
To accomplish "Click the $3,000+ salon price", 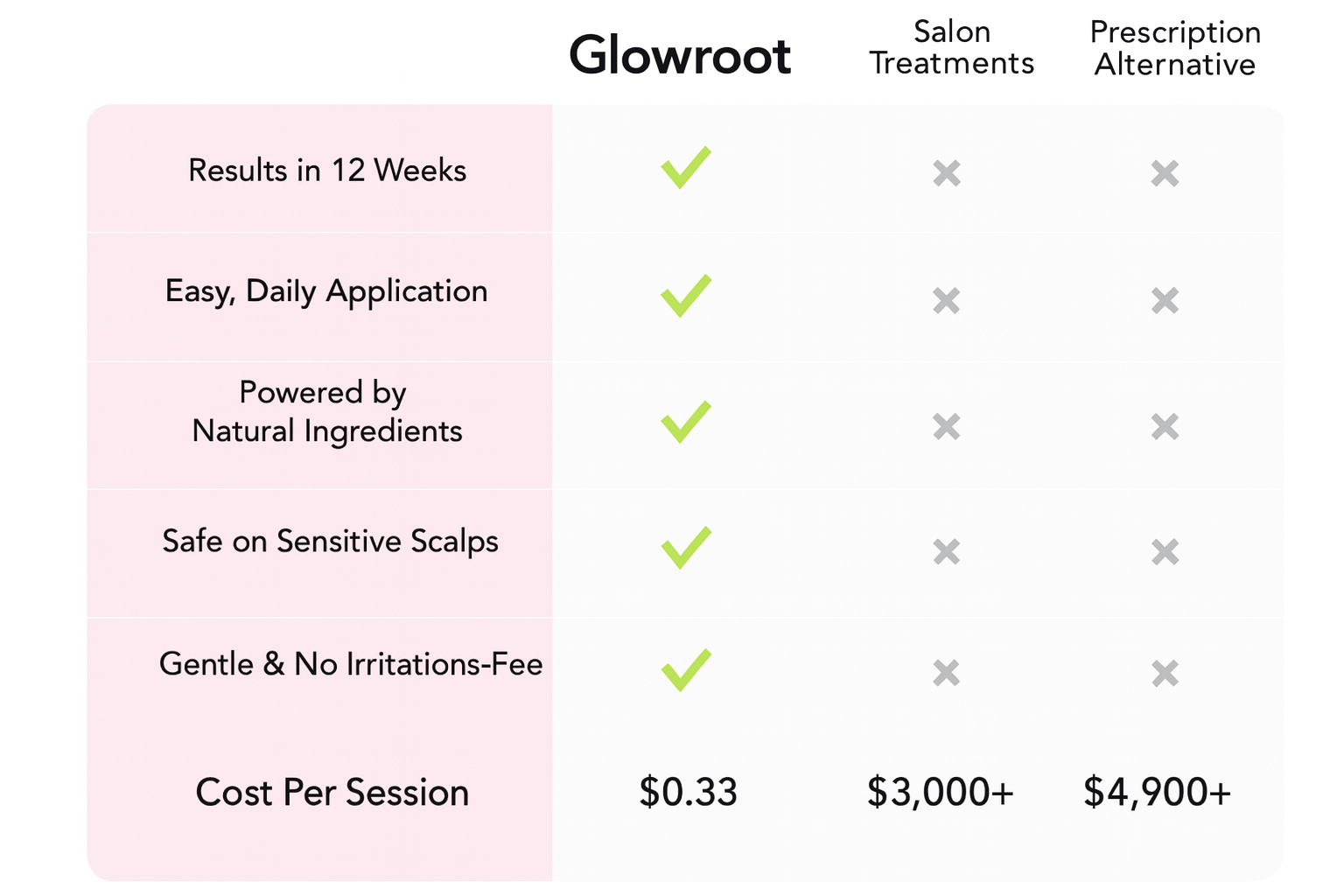I will (x=941, y=792).
